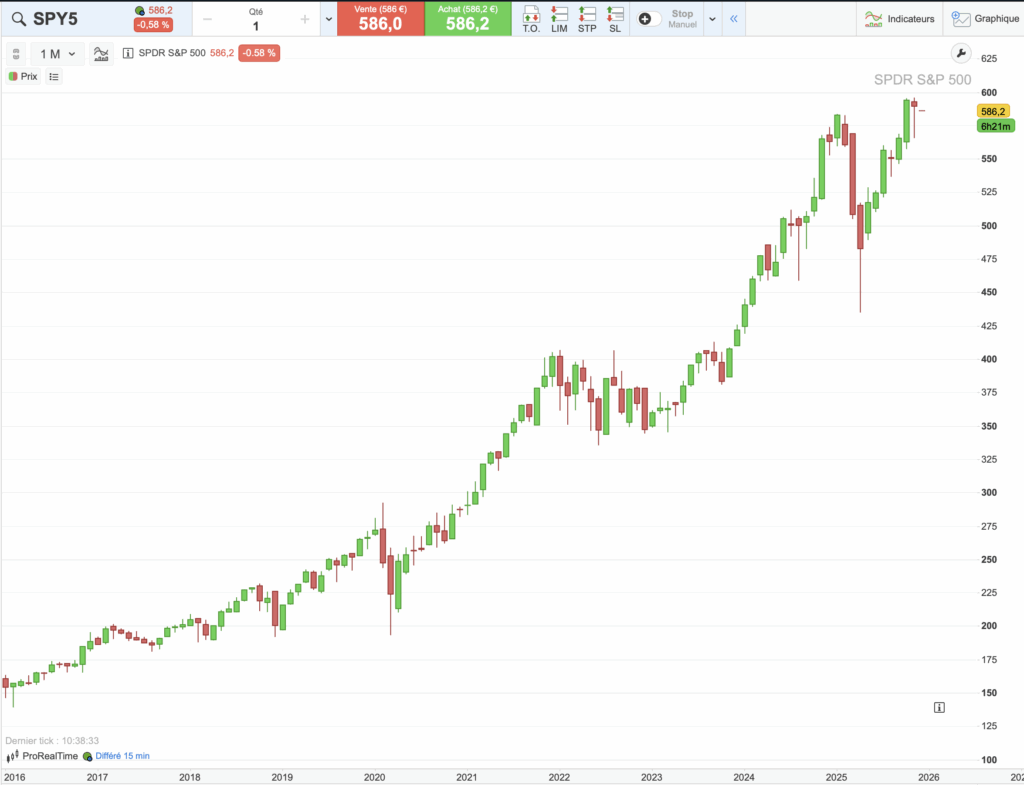Select the LIM limit order icon
This screenshot has width=1024, height=785.
coord(559,18)
